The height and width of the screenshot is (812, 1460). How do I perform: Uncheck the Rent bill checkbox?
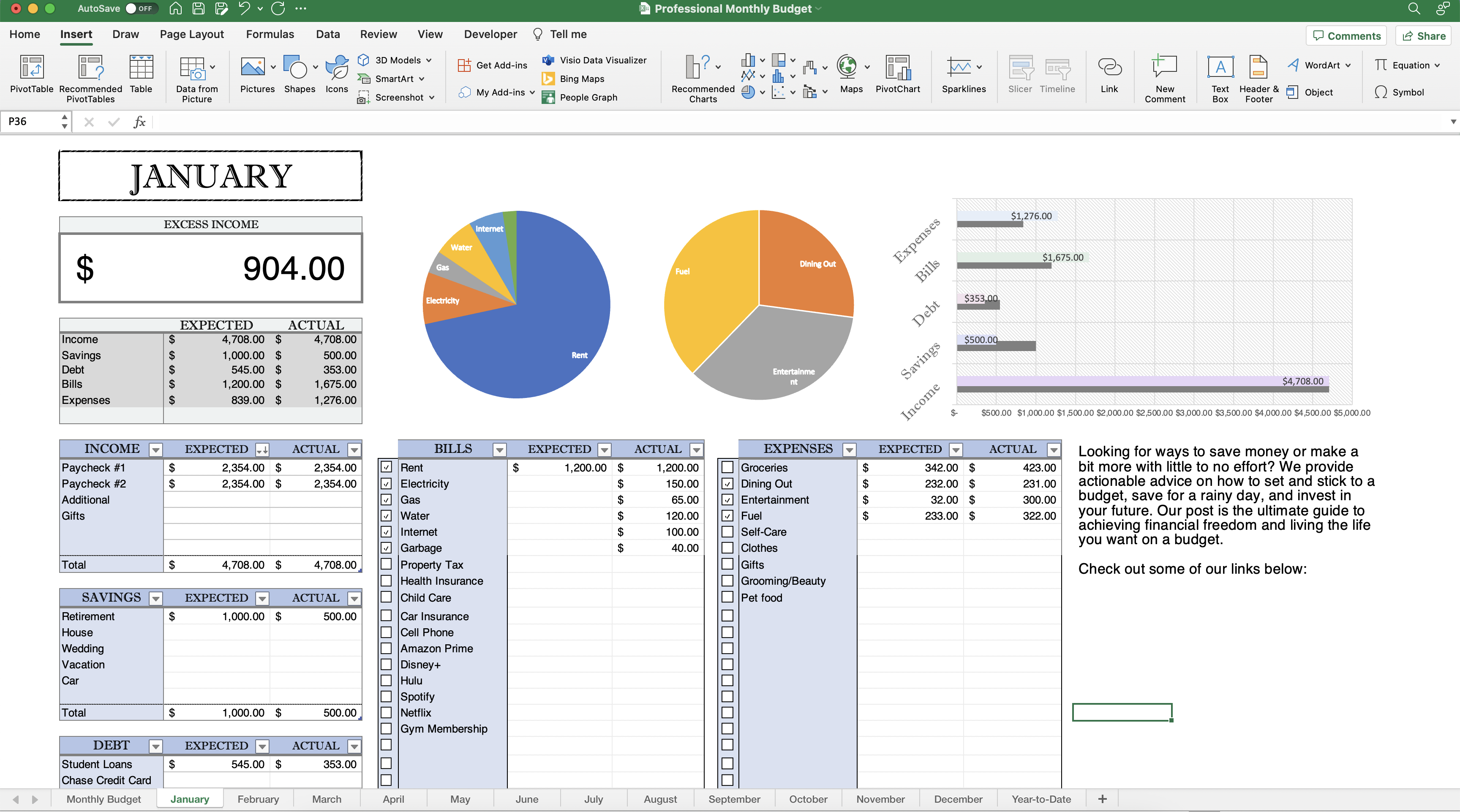[x=386, y=467]
